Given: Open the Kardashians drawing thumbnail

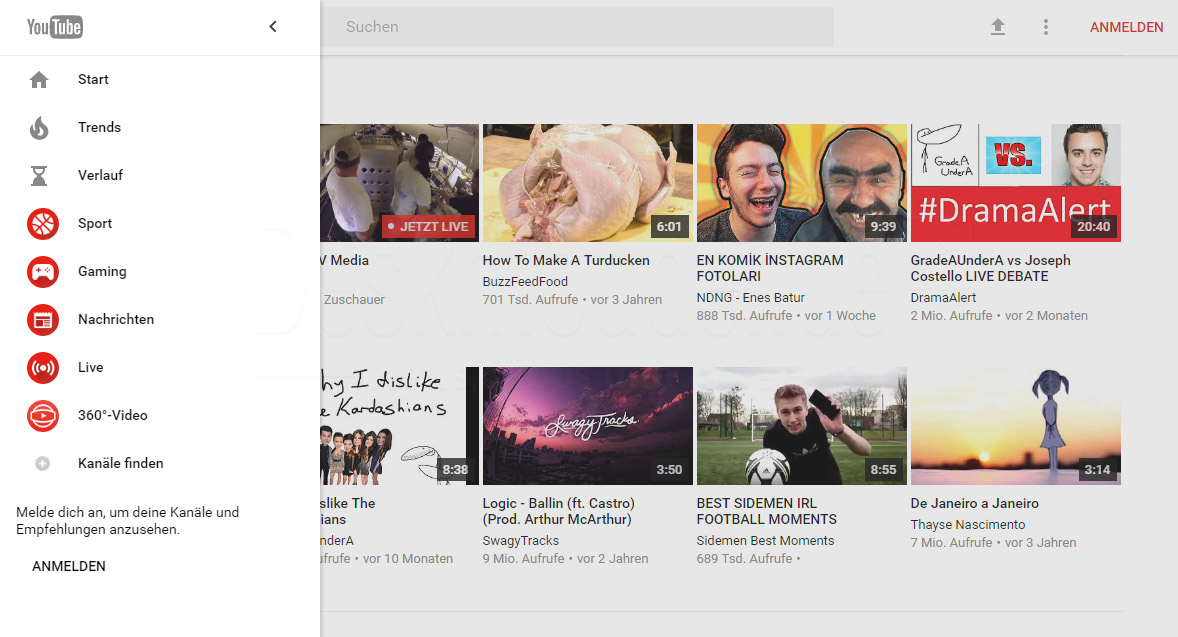Looking at the screenshot, I should pyautogui.click(x=400, y=426).
